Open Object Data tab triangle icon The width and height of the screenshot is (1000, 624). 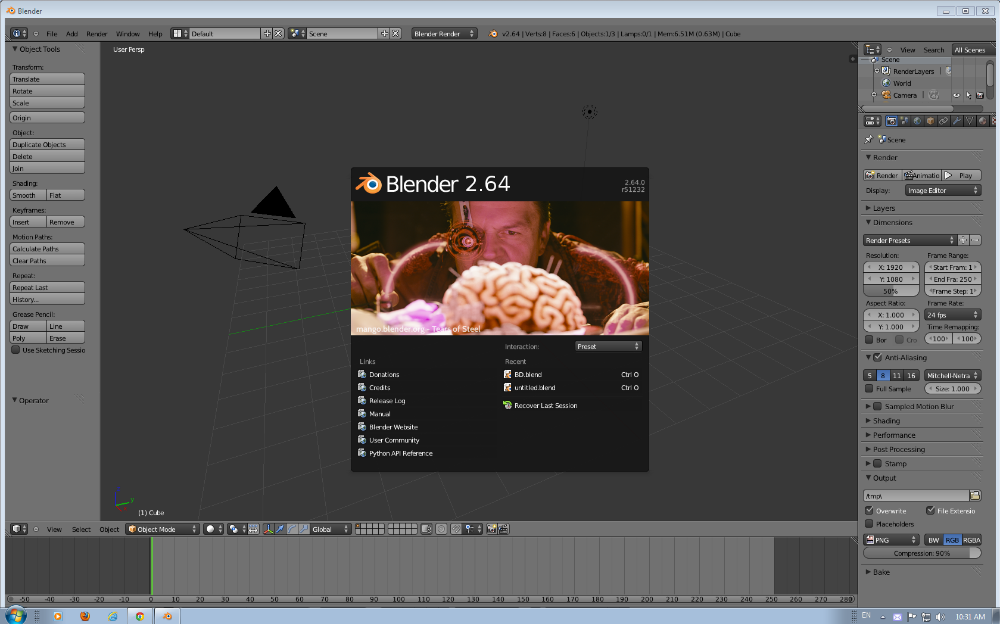pyautogui.click(x=969, y=121)
